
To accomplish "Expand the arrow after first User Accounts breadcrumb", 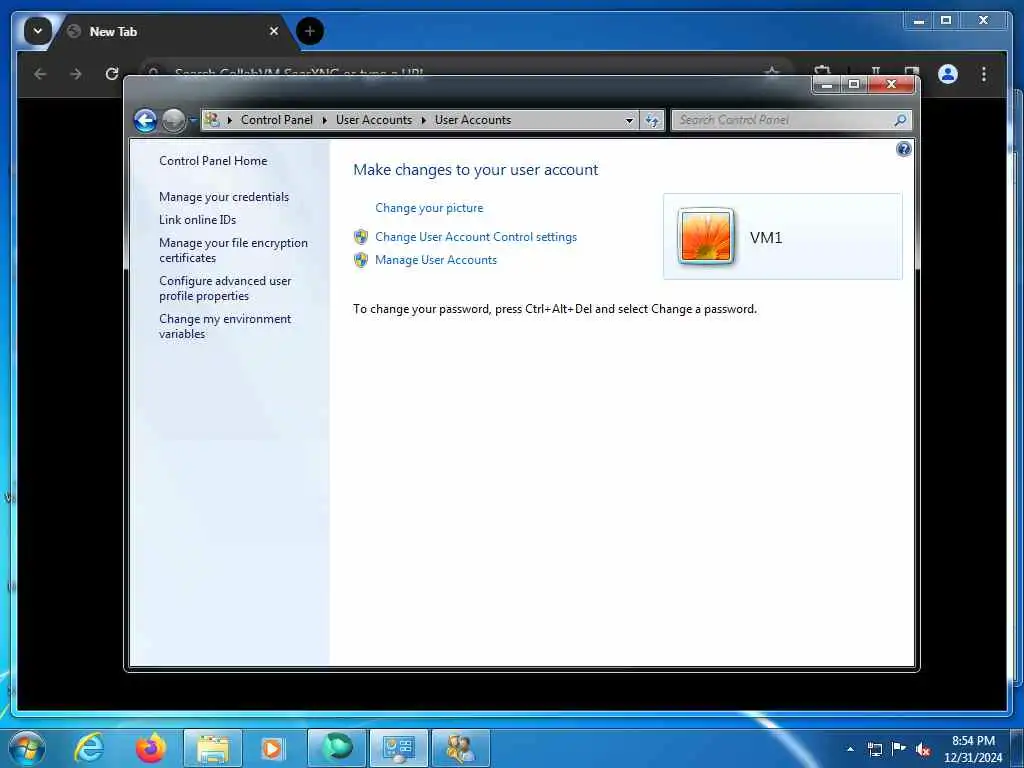I will coord(423,120).
